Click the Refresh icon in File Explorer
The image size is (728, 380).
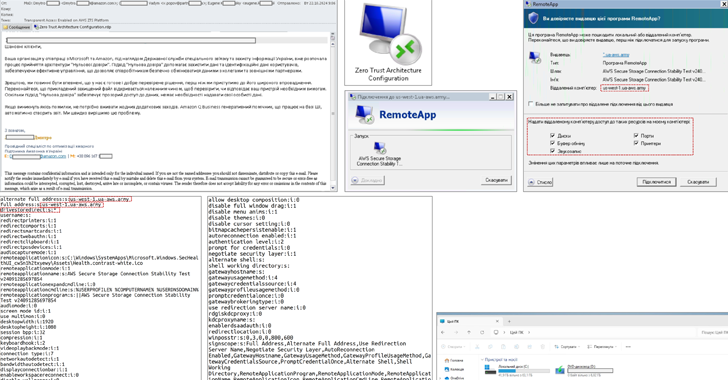click(482, 333)
